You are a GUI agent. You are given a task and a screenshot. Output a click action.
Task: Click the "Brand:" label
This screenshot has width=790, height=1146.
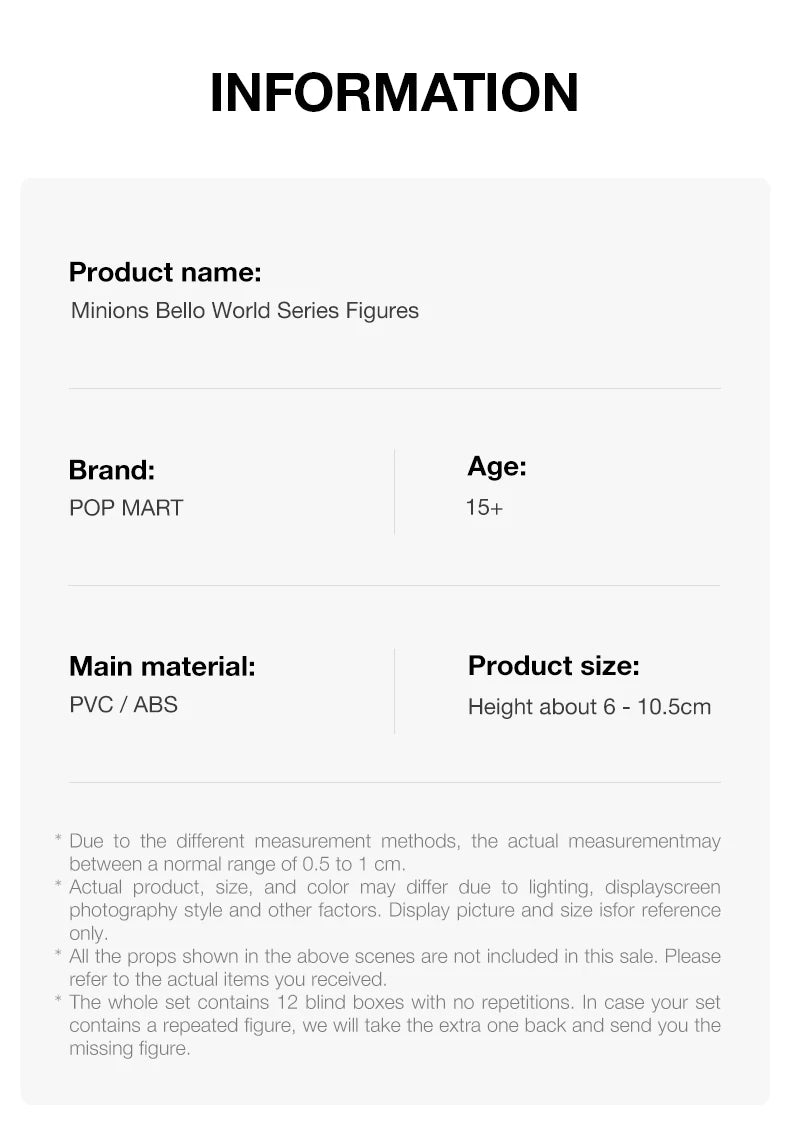click(112, 470)
